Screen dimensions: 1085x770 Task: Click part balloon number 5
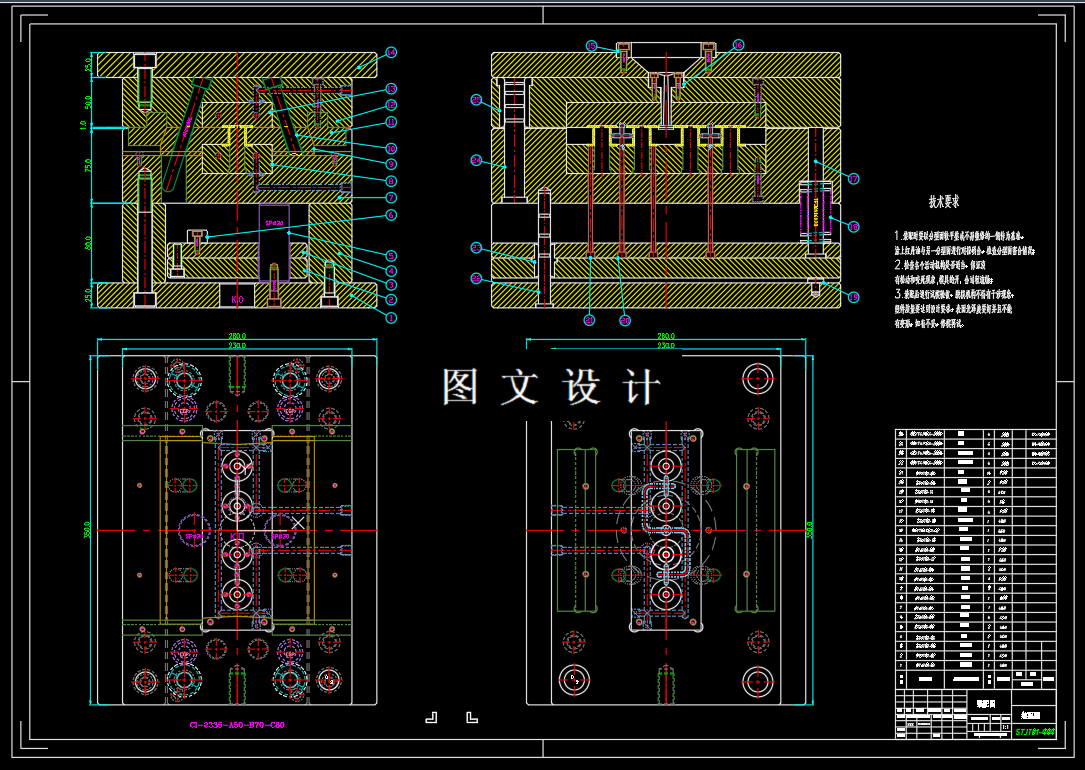pyautogui.click(x=391, y=255)
